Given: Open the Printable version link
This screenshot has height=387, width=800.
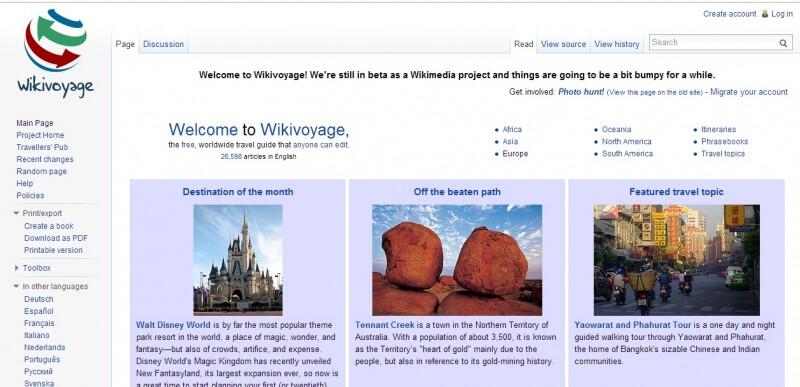Looking at the screenshot, I should [x=53, y=250].
